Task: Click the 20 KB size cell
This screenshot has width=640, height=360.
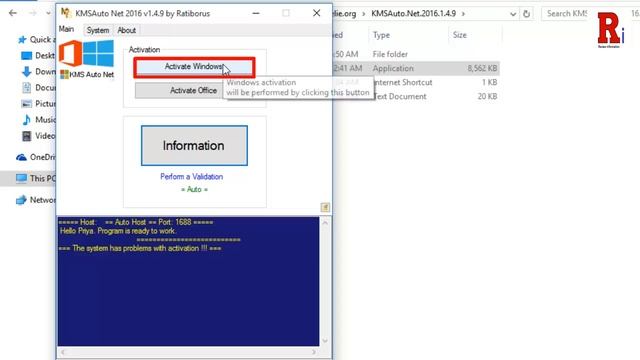Action: [487, 97]
